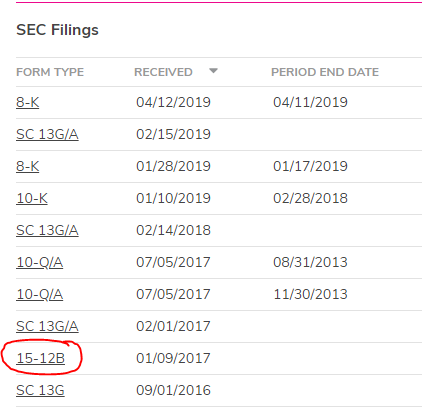Click the 02/28/2018 period end date
This screenshot has width=422, height=411.
pyautogui.click(x=310, y=198)
